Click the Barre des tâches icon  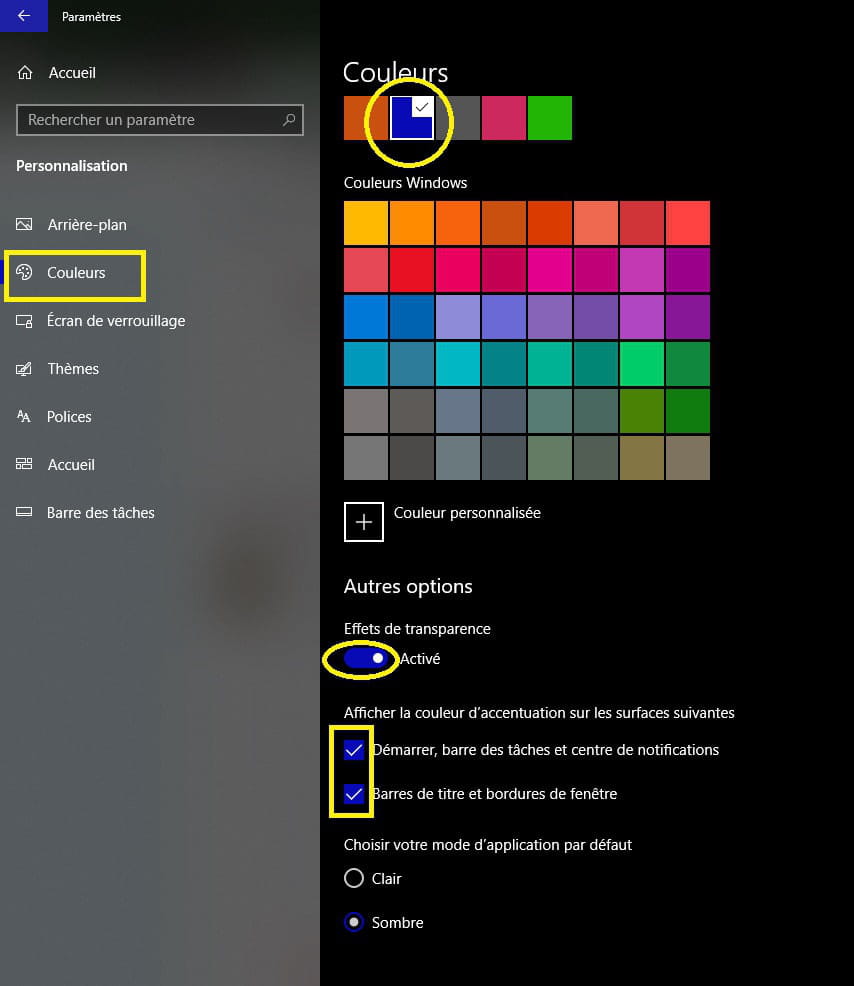(24, 512)
